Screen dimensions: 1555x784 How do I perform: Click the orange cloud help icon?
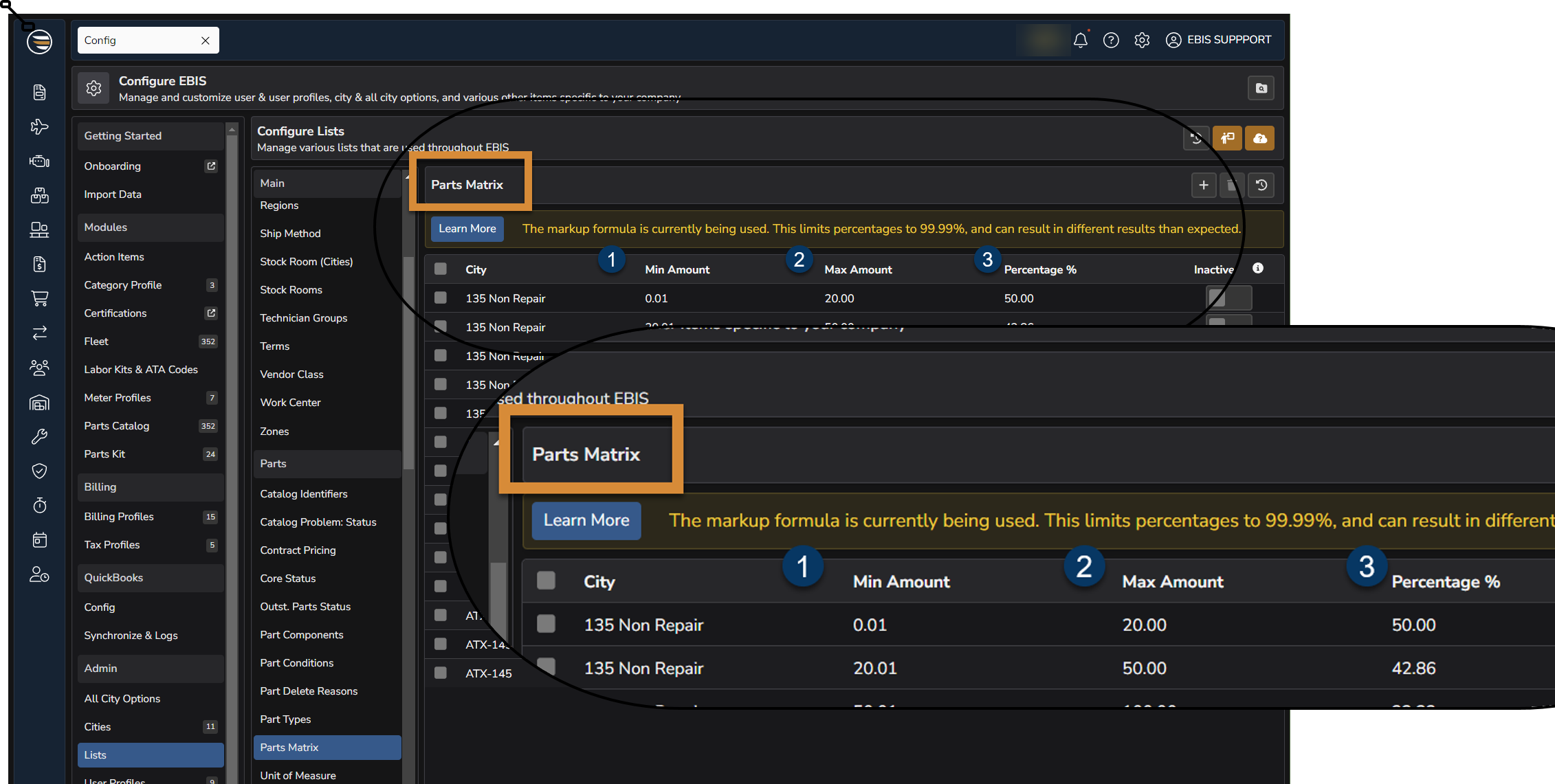1259,138
